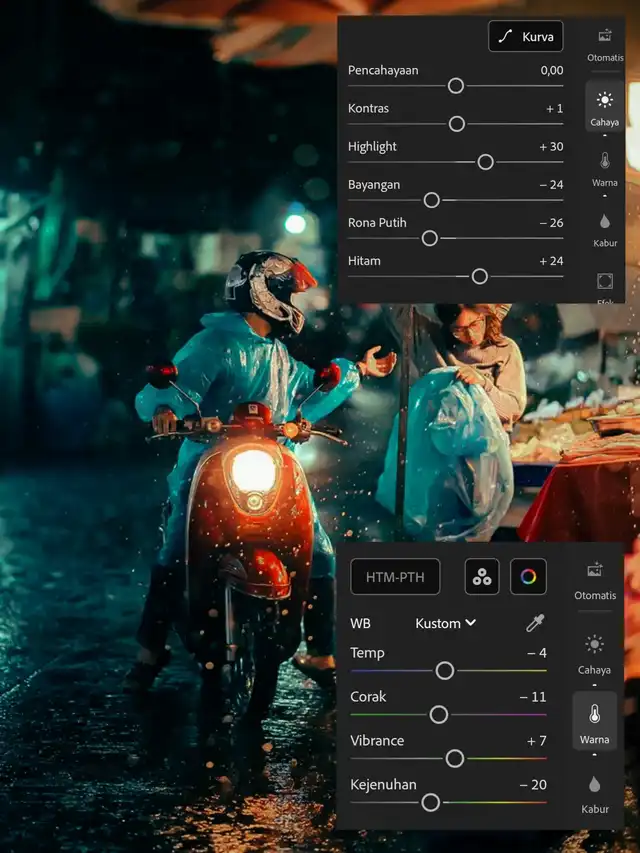Click the Highlight slider handle

tap(485, 162)
